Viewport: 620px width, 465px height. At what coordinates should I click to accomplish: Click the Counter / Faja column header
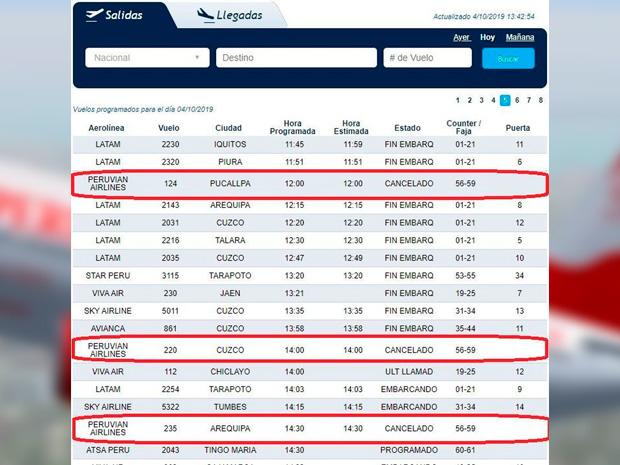tap(463, 127)
